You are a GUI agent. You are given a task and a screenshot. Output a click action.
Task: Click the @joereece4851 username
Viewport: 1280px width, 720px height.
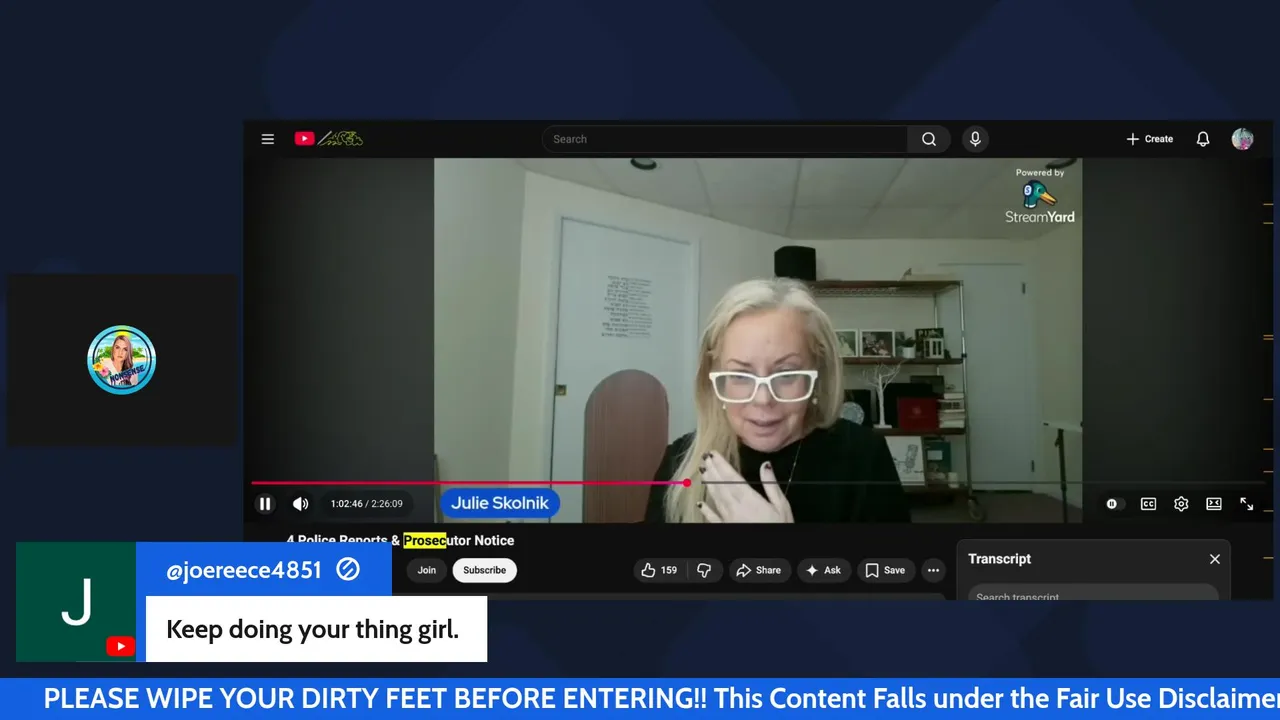(x=243, y=570)
